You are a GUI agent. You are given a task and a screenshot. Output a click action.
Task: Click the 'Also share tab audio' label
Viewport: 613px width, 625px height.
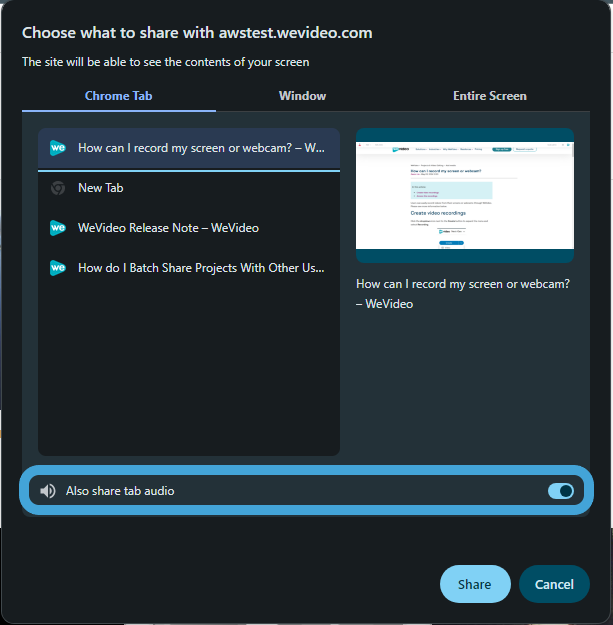[120, 491]
